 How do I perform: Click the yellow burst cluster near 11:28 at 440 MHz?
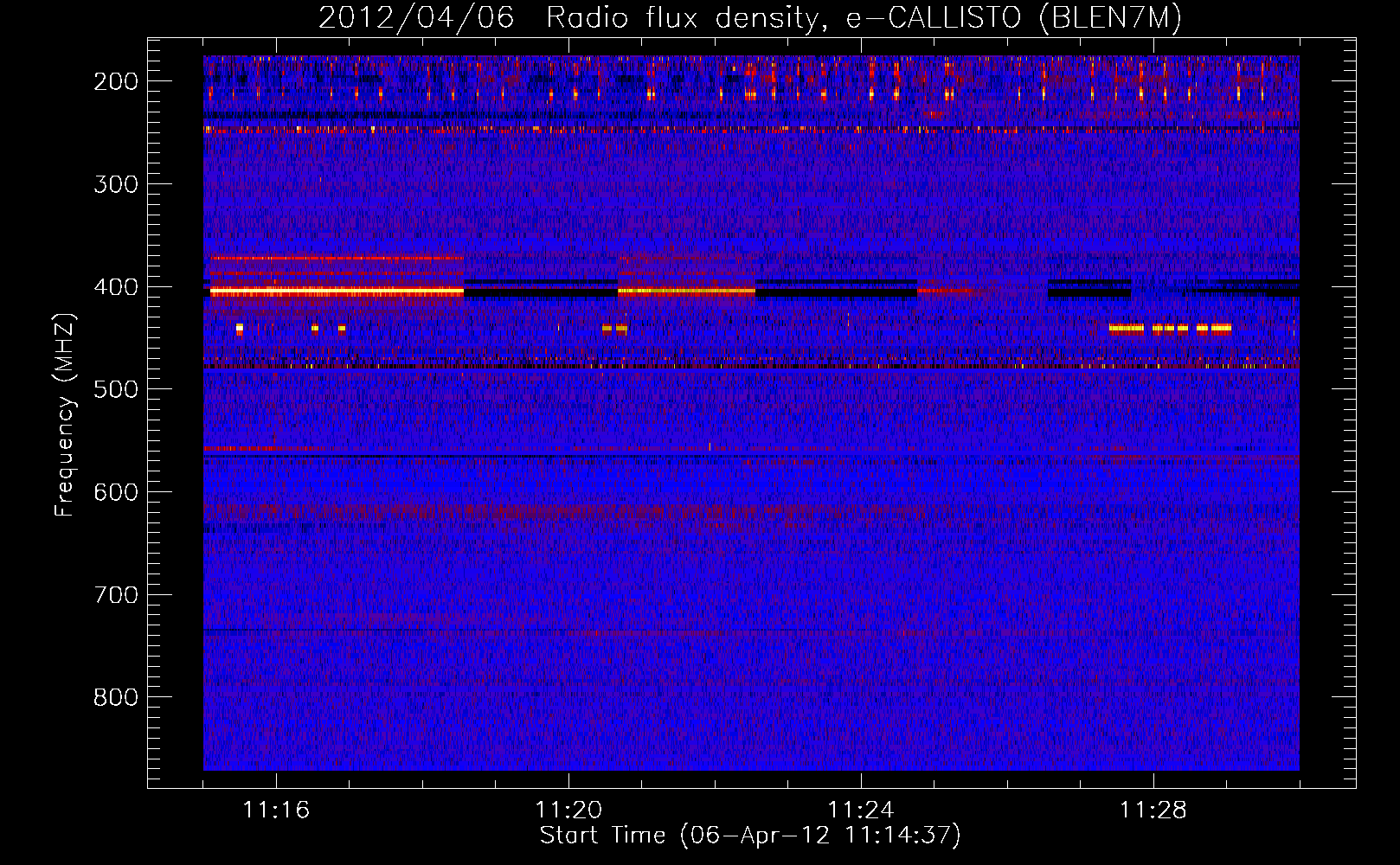pos(1170,329)
